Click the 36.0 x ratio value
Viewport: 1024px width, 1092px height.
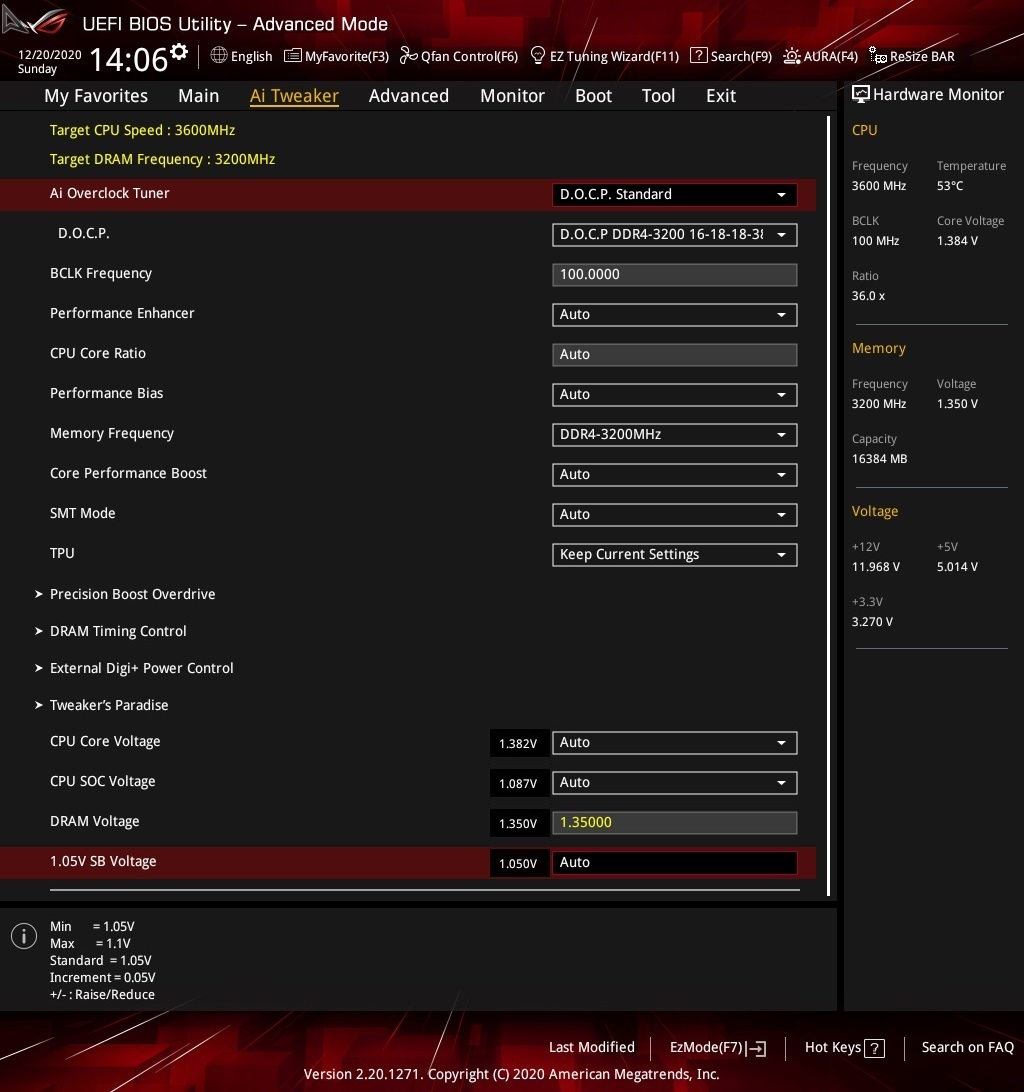[x=868, y=296]
